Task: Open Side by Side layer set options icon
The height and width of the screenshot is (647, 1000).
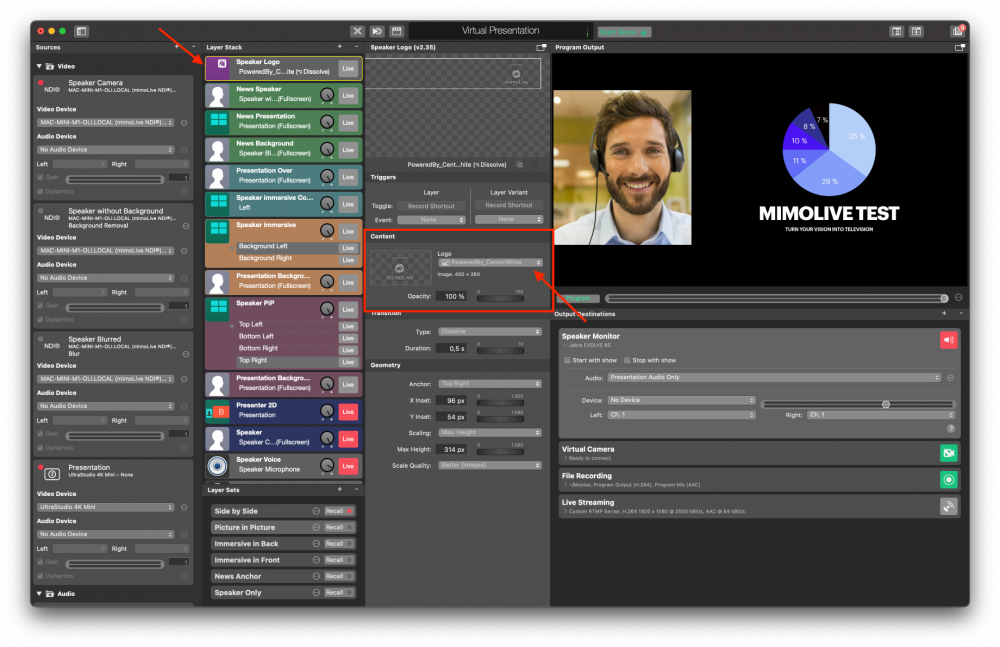Action: pyautogui.click(x=316, y=511)
